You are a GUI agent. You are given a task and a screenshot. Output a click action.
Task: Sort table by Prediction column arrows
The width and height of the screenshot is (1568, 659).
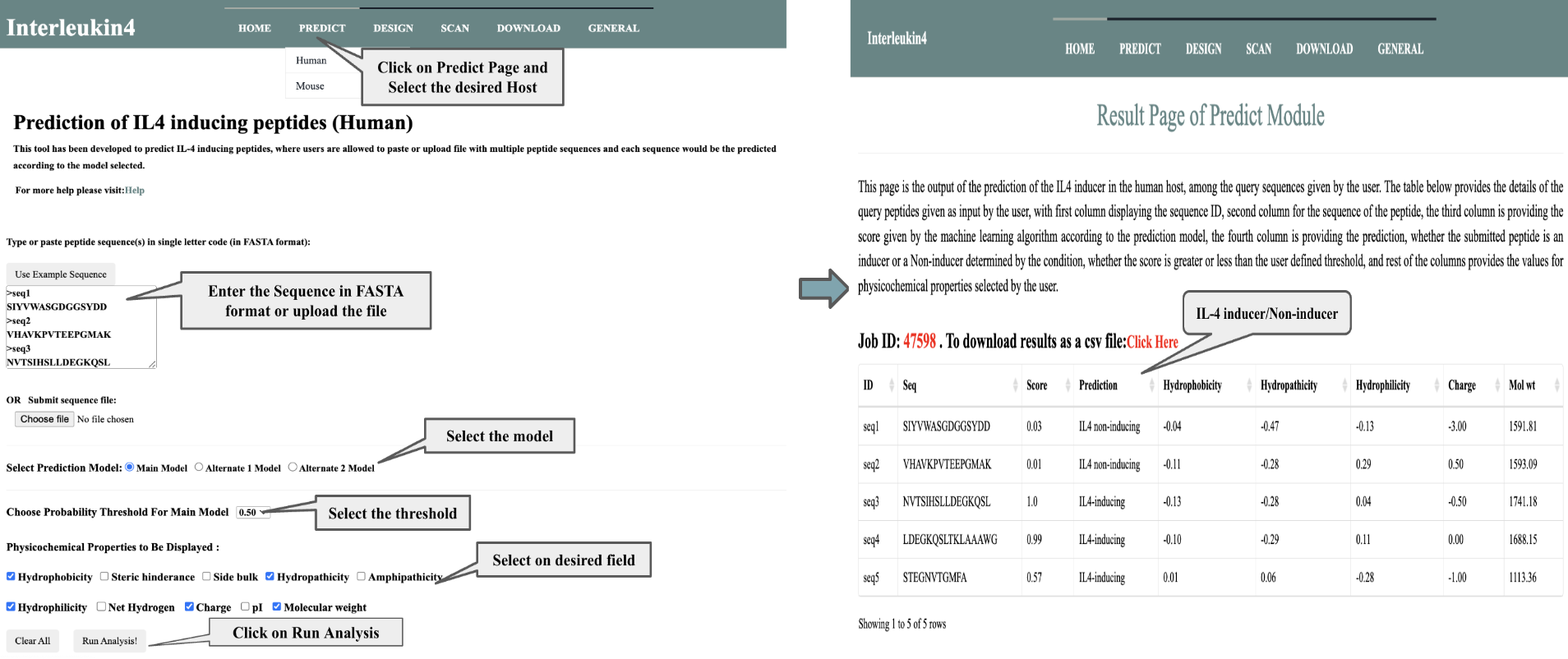pos(1151,385)
